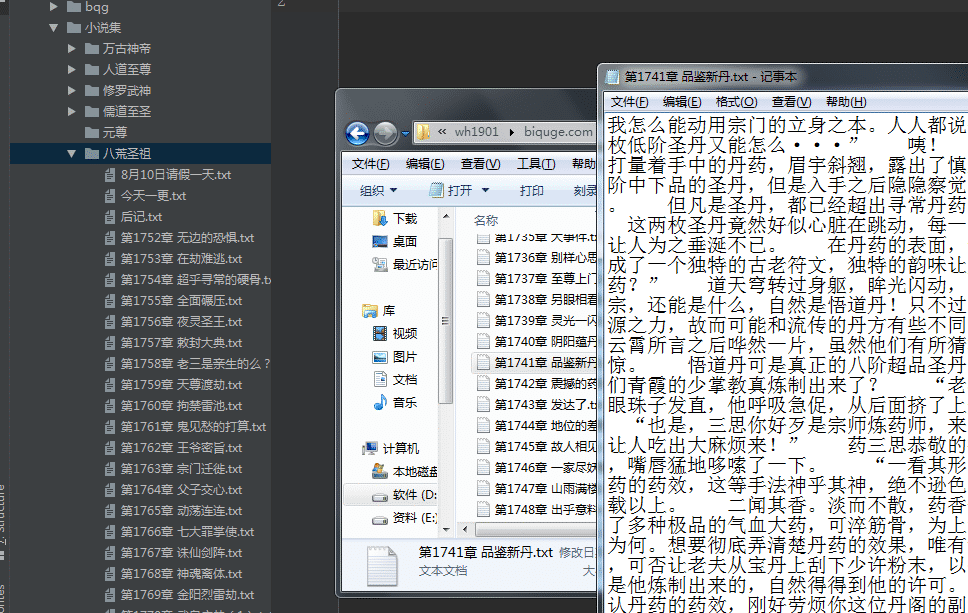Open Notepad 格式(O) menu

(736, 102)
